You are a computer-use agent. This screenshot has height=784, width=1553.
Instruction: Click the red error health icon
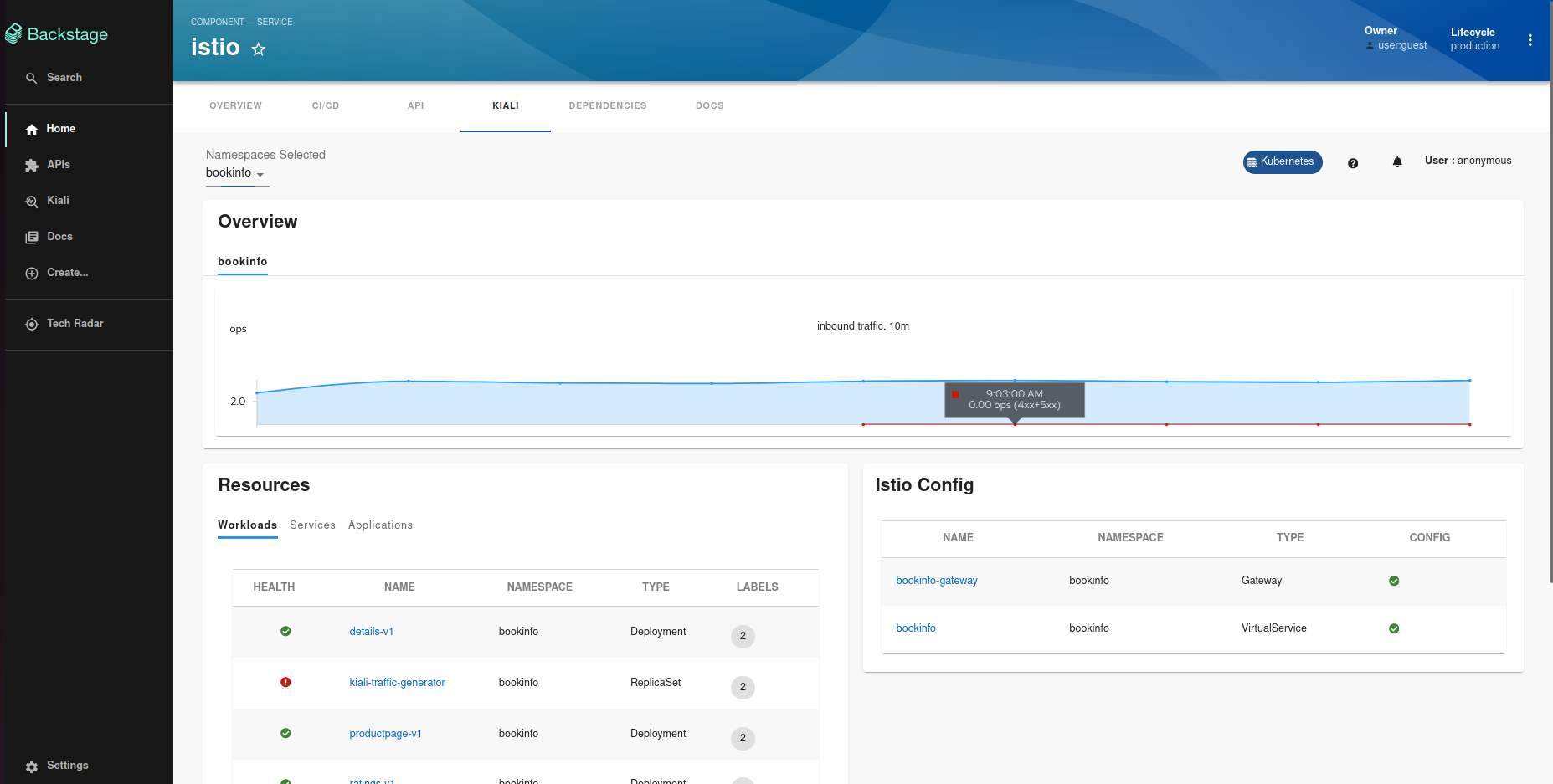point(285,683)
